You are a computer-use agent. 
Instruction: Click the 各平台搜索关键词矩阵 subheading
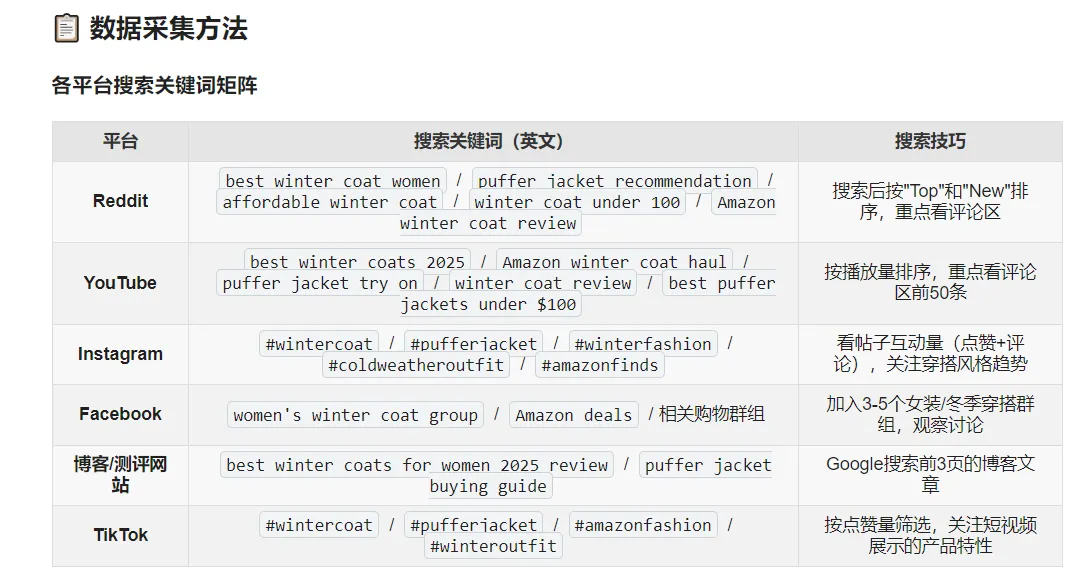[x=154, y=86]
